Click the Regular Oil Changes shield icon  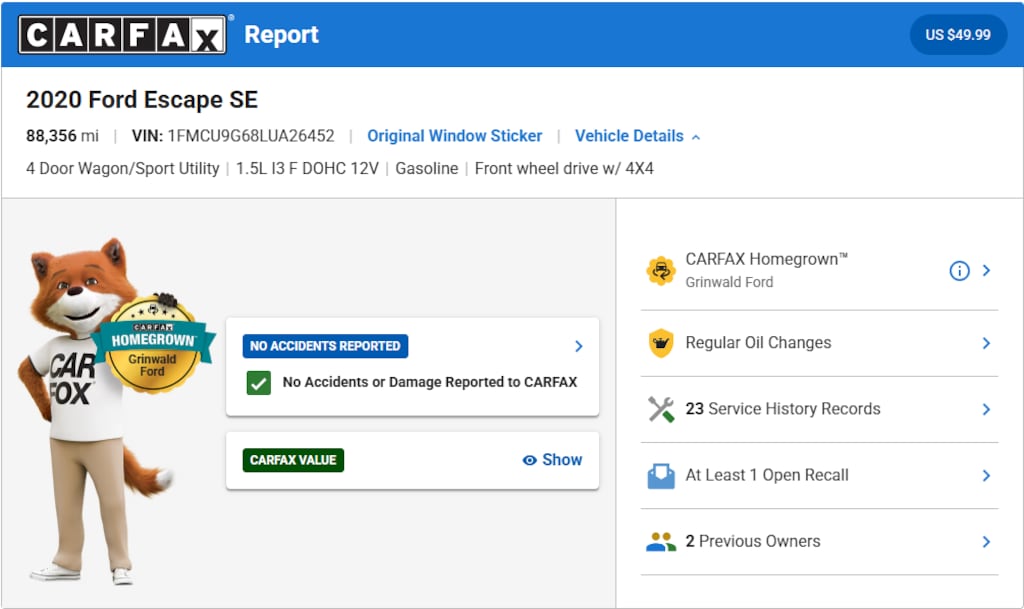click(x=661, y=343)
